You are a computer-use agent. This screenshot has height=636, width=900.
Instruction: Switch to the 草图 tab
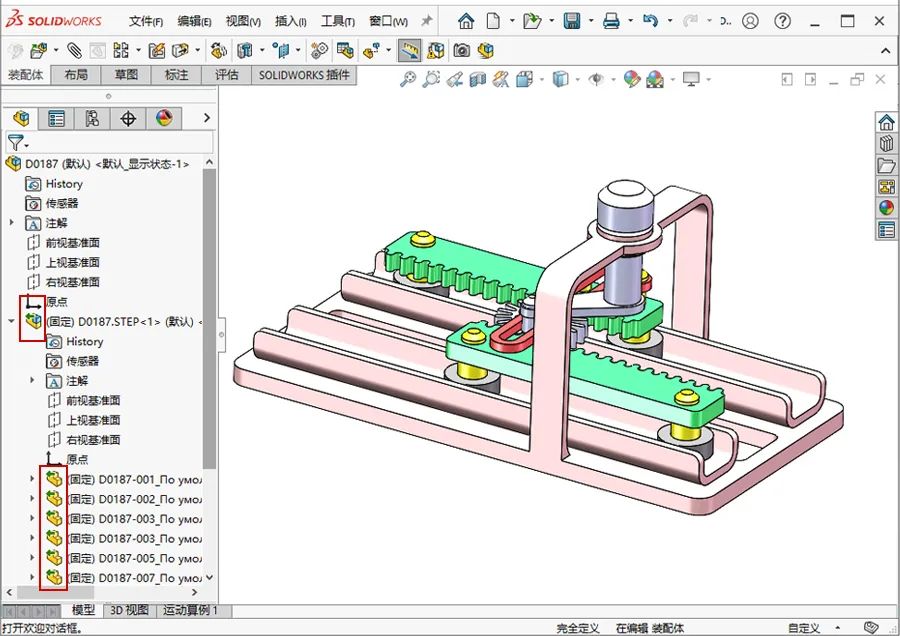click(x=126, y=75)
